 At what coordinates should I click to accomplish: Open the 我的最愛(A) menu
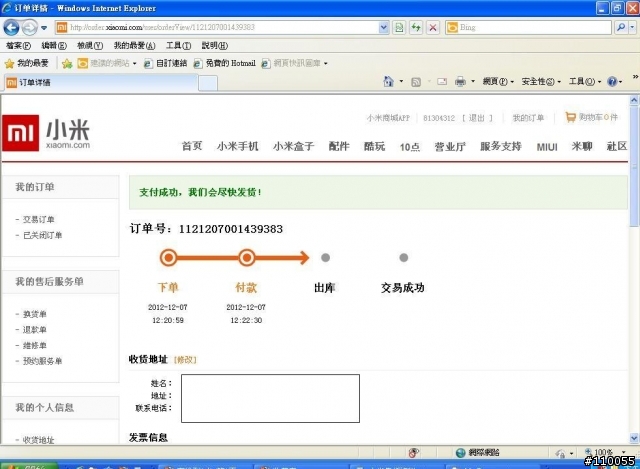click(134, 45)
